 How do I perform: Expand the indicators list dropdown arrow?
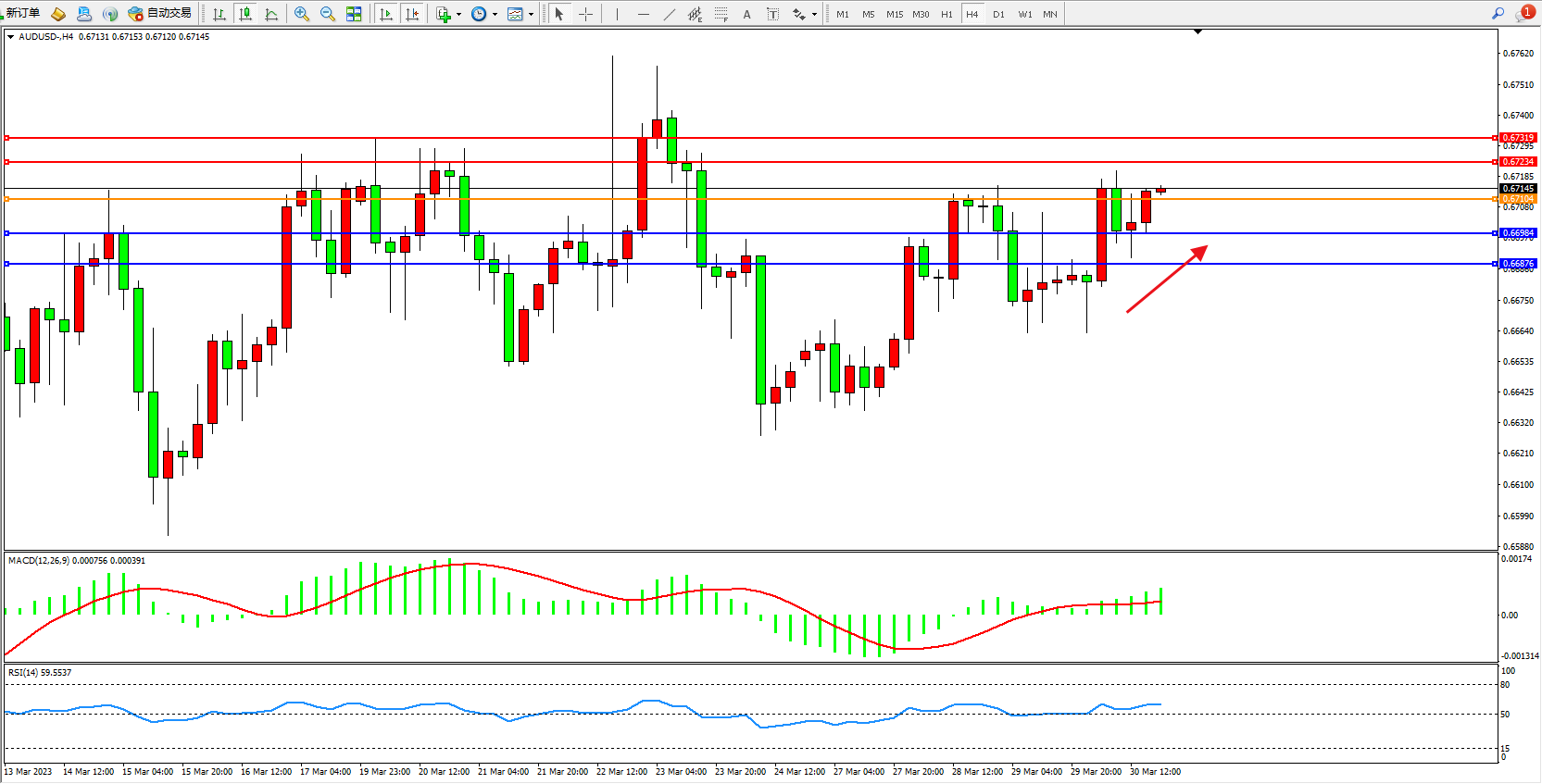[458, 14]
